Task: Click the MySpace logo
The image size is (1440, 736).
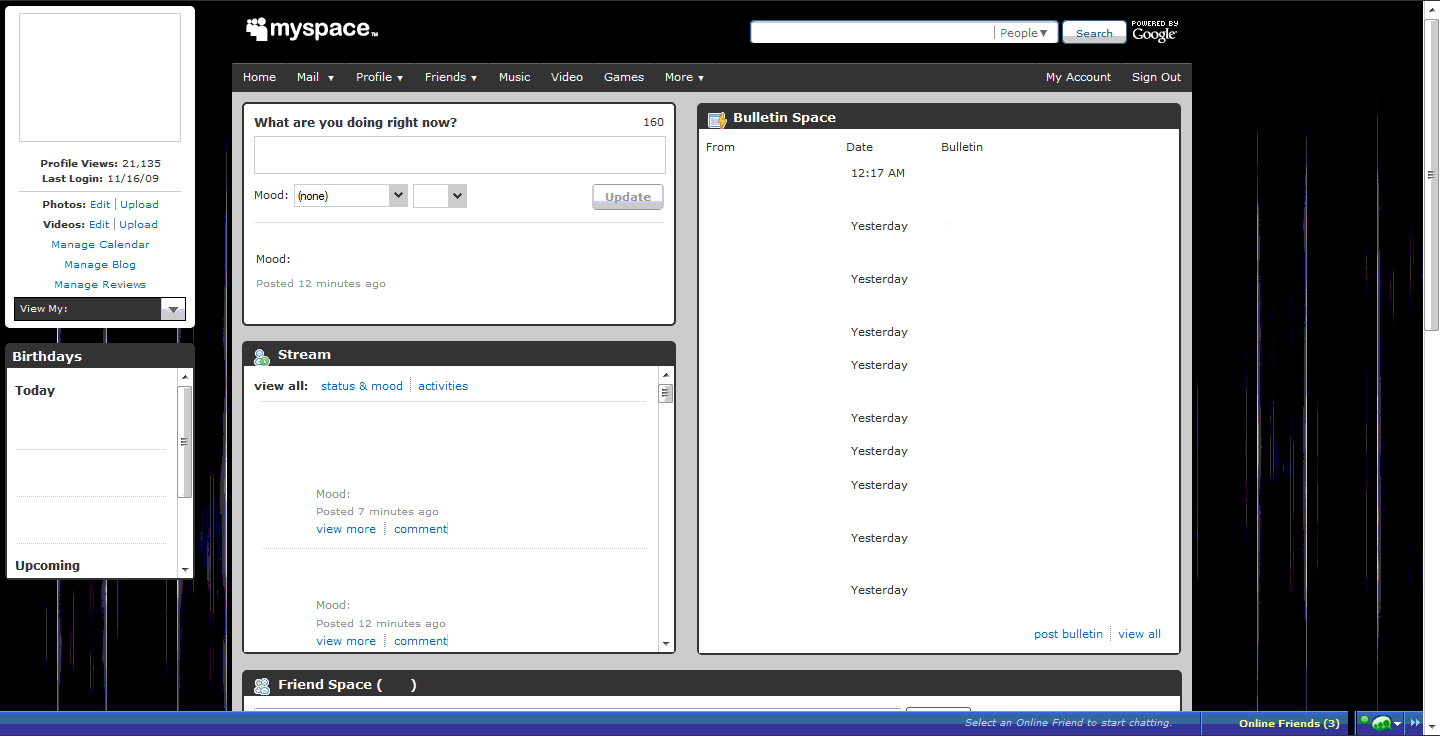Action: tap(311, 30)
